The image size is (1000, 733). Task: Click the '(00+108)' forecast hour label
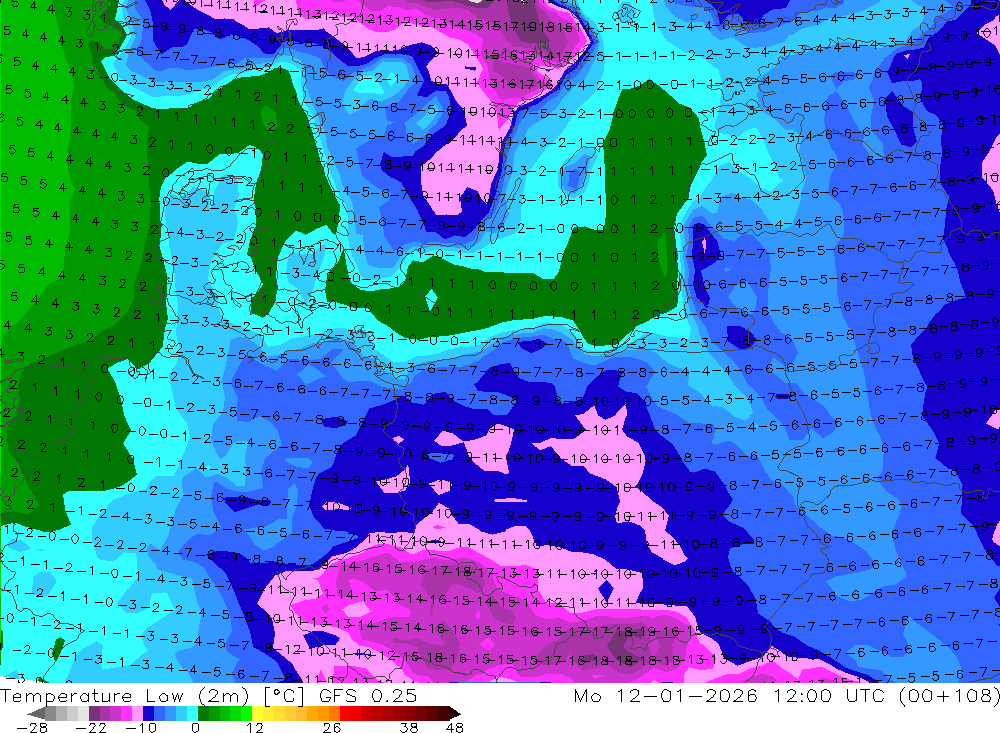coord(949,695)
